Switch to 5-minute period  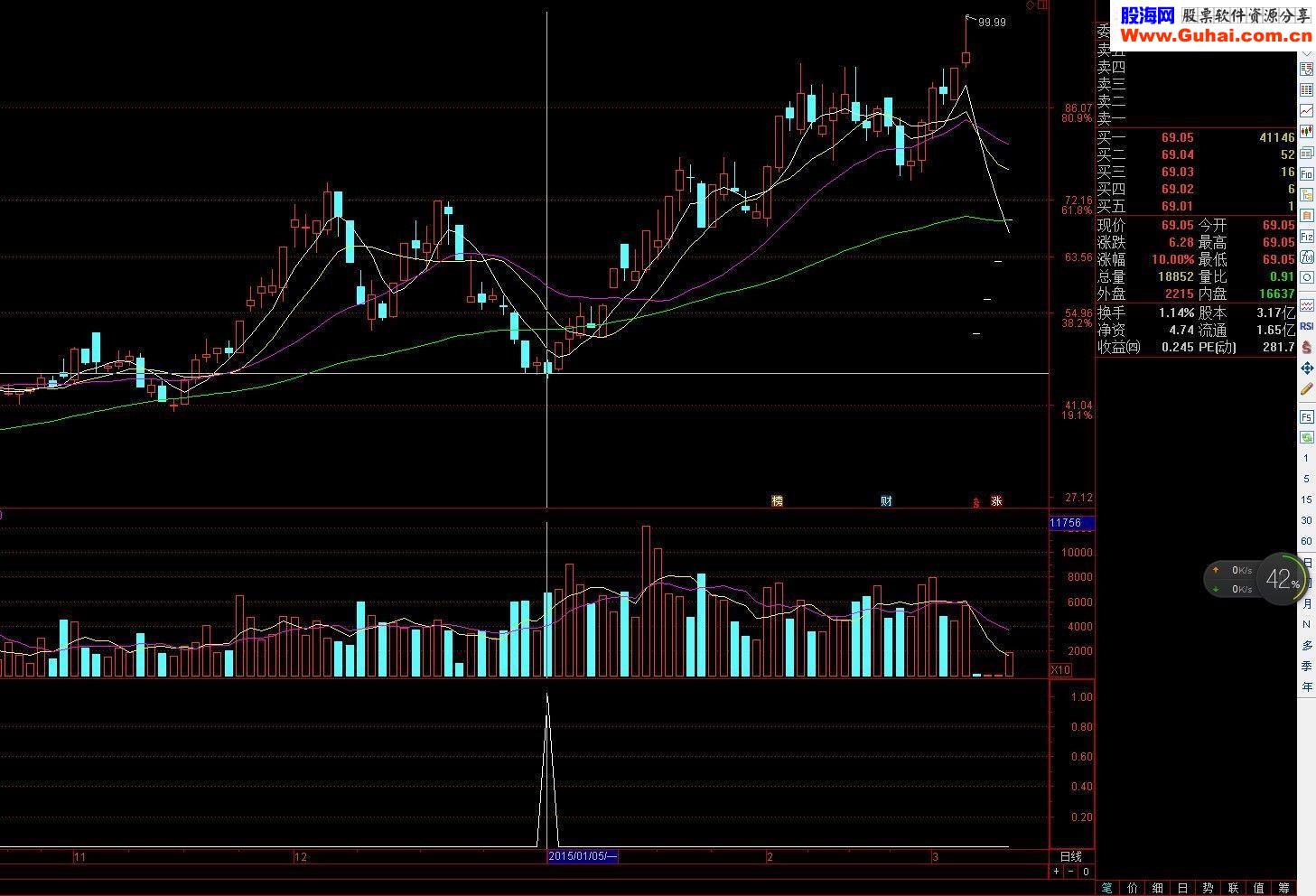pos(1306,479)
